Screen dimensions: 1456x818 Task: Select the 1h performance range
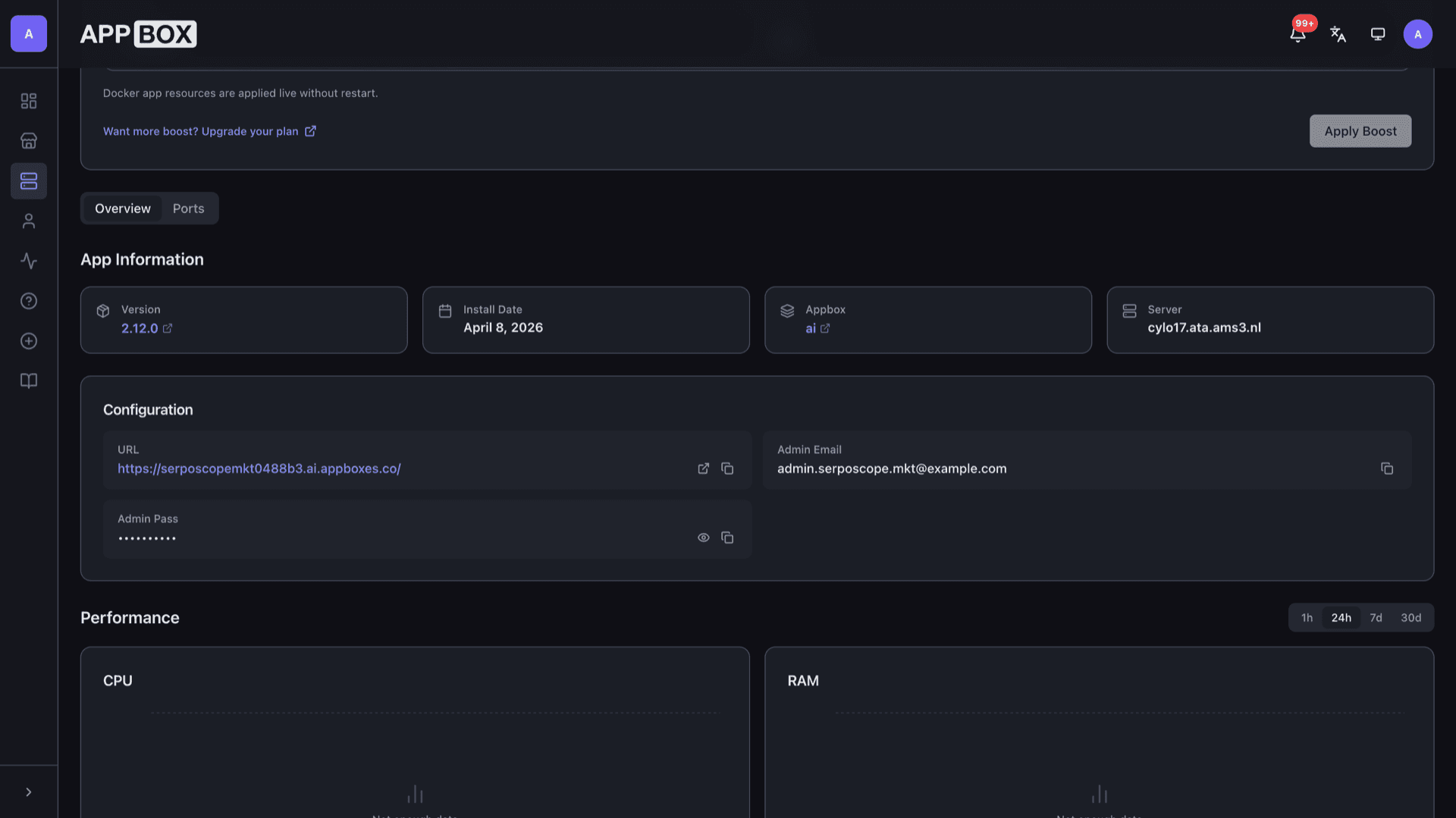tap(1307, 618)
